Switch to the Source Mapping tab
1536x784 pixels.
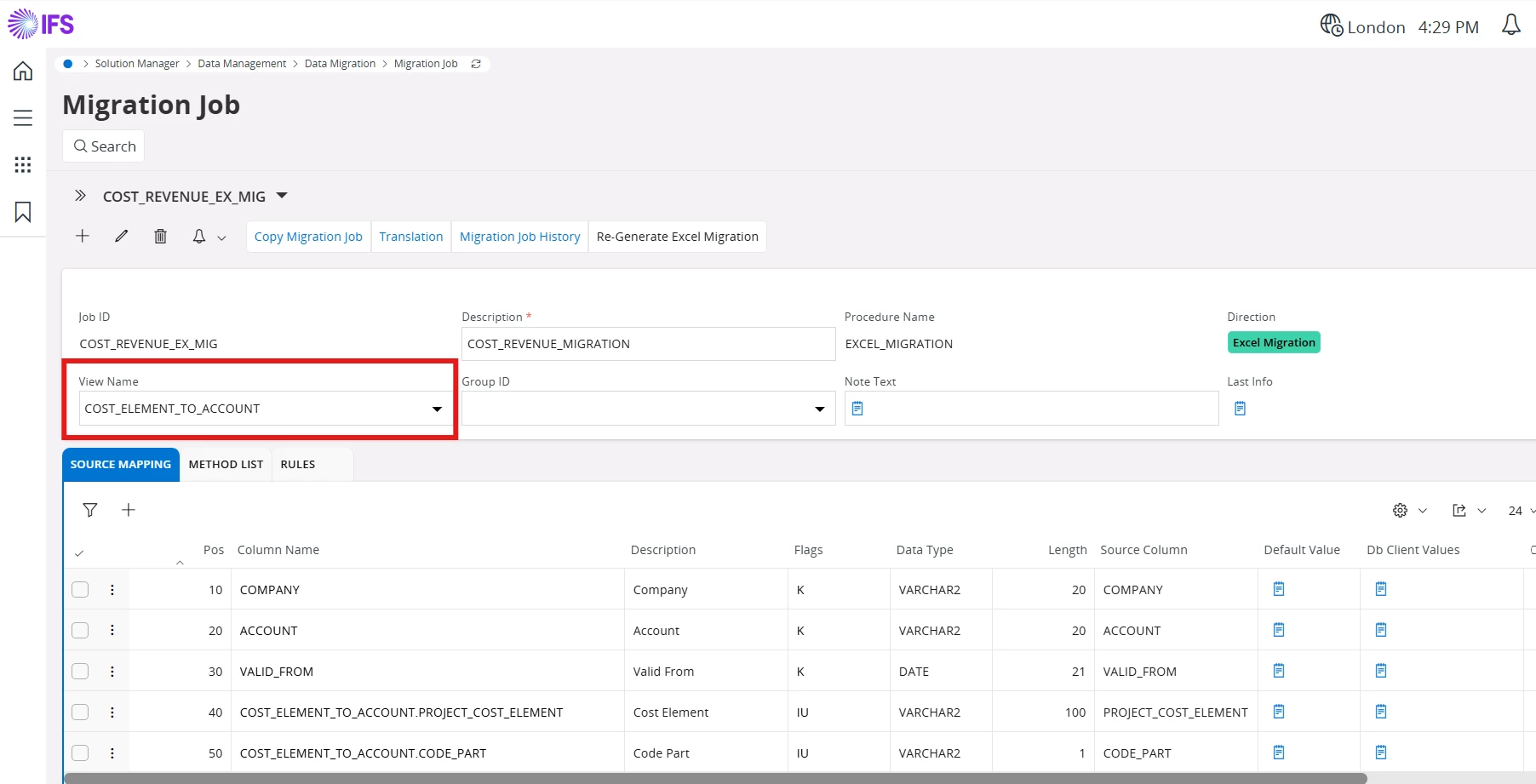(x=121, y=465)
